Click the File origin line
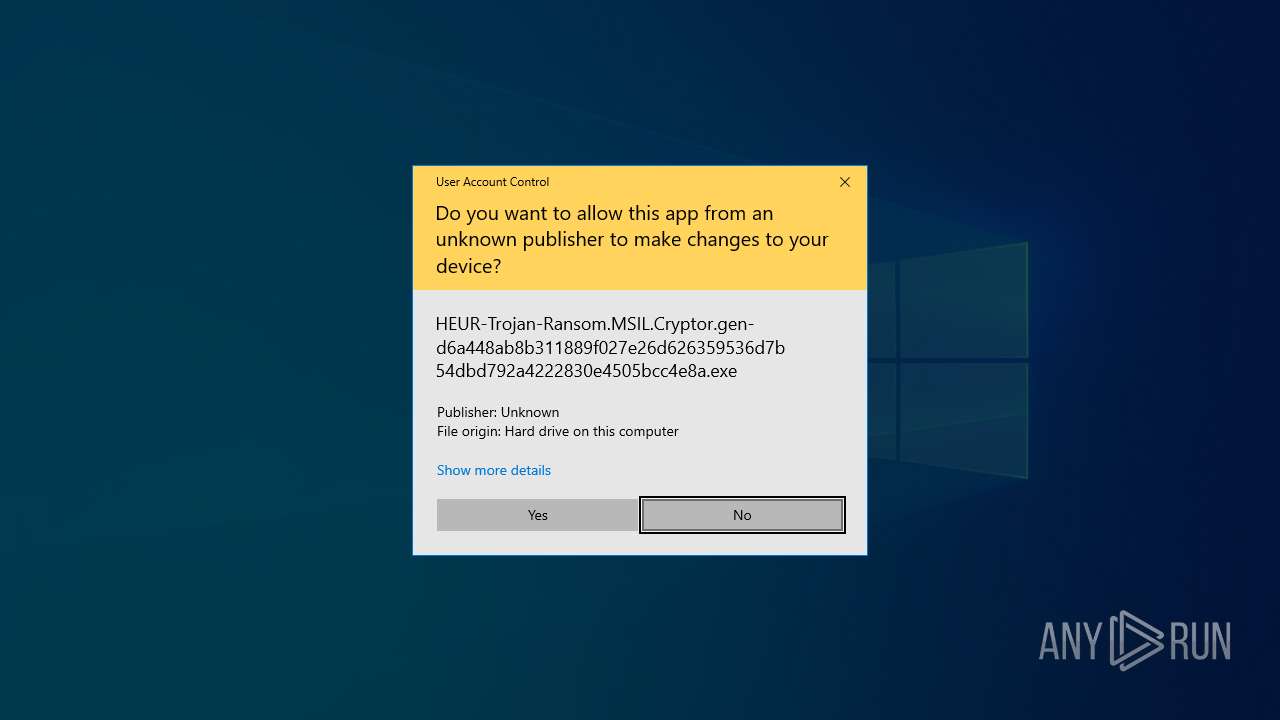Screen dimensions: 1280x720 click(x=558, y=431)
